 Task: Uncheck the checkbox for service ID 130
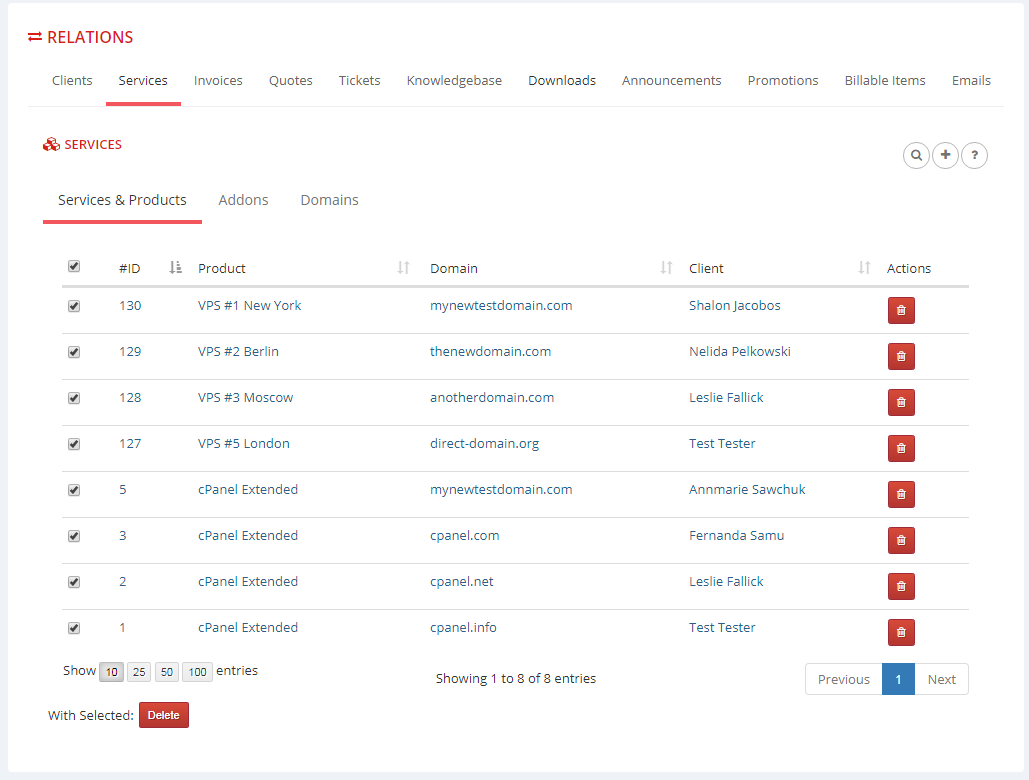[x=73, y=305]
